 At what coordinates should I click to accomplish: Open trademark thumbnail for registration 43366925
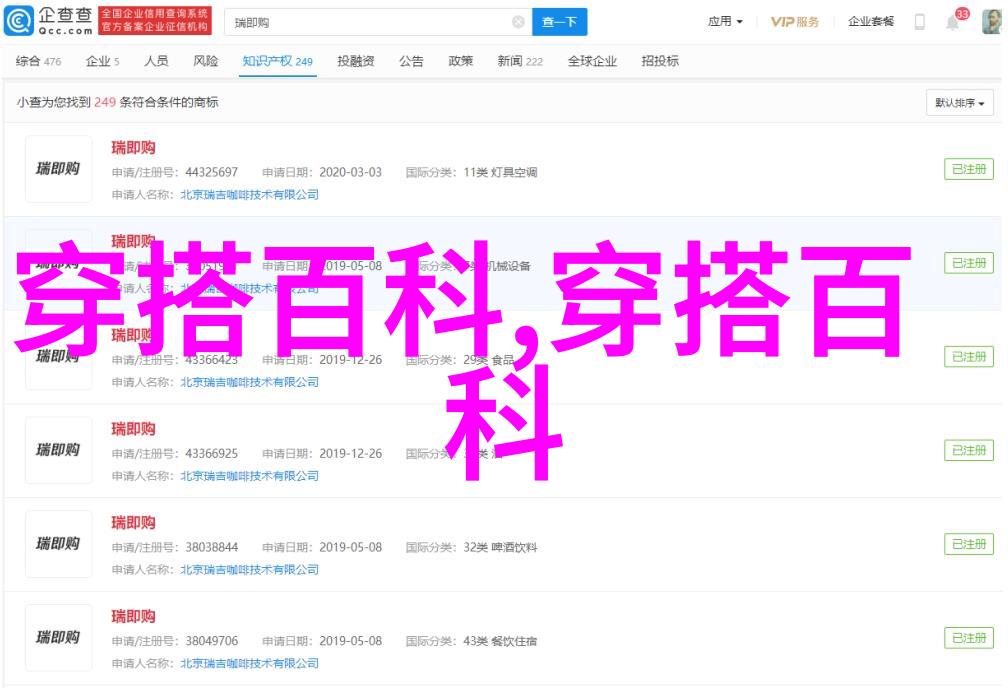58,450
